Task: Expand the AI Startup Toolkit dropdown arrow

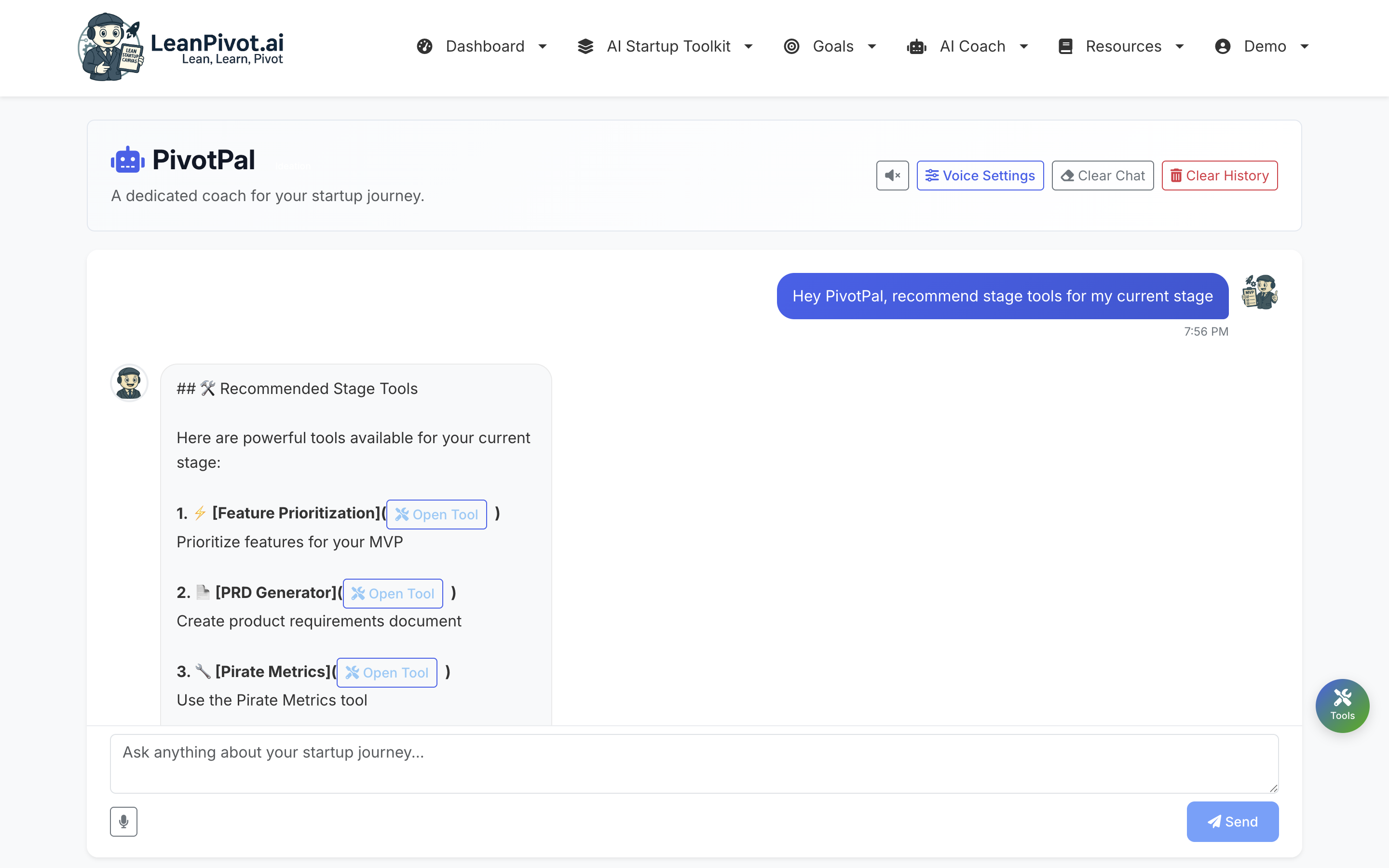Action: [x=749, y=46]
